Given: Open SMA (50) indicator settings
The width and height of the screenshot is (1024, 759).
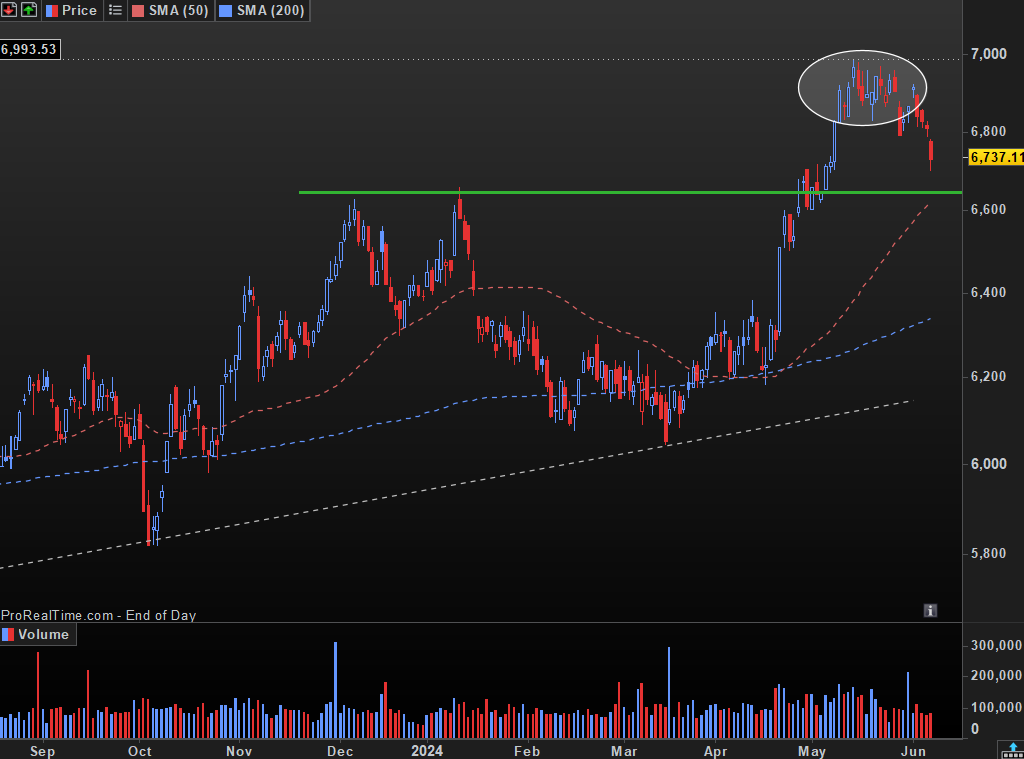Looking at the screenshot, I should click(178, 10).
